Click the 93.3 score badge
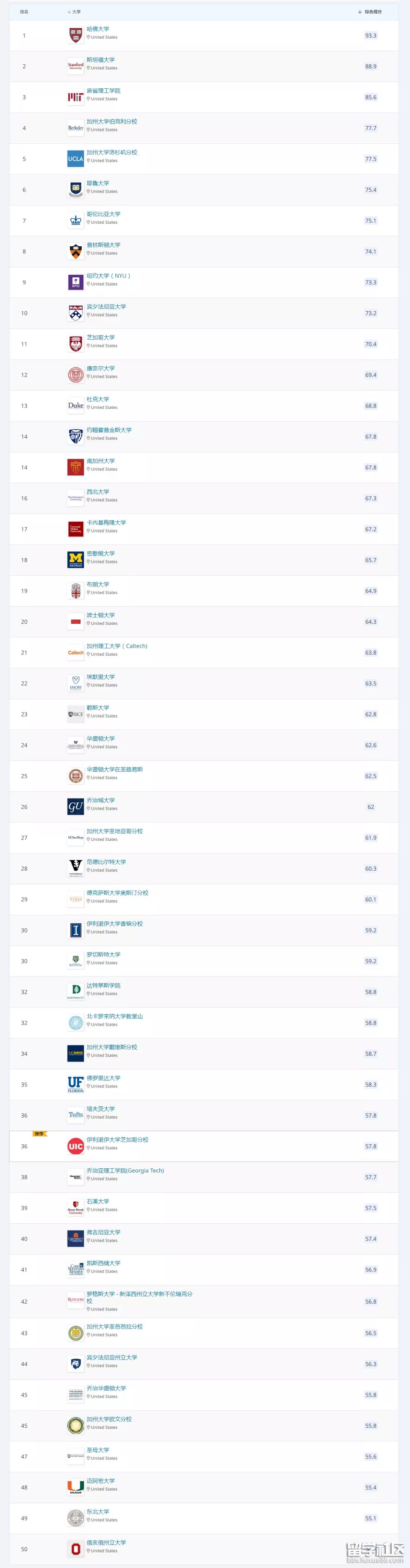 tap(371, 35)
